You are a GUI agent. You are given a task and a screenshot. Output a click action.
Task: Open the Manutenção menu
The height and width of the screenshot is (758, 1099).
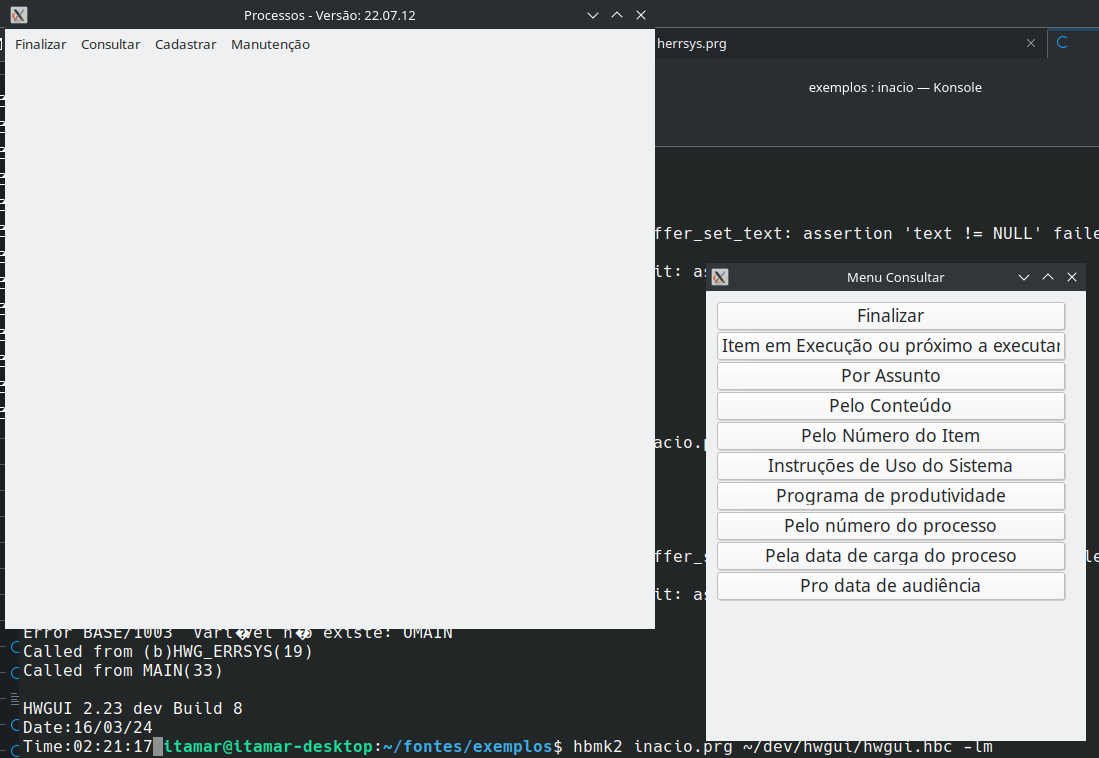tap(270, 44)
